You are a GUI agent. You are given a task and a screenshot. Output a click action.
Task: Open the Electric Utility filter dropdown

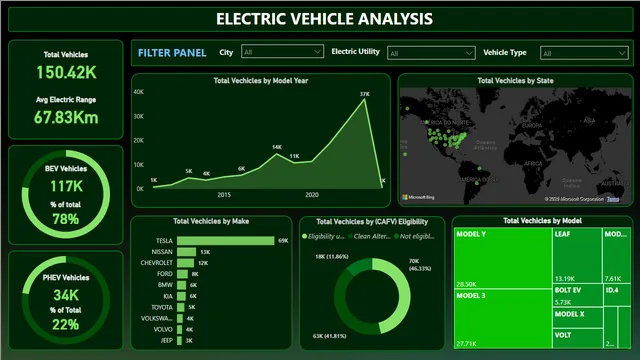tap(431, 53)
